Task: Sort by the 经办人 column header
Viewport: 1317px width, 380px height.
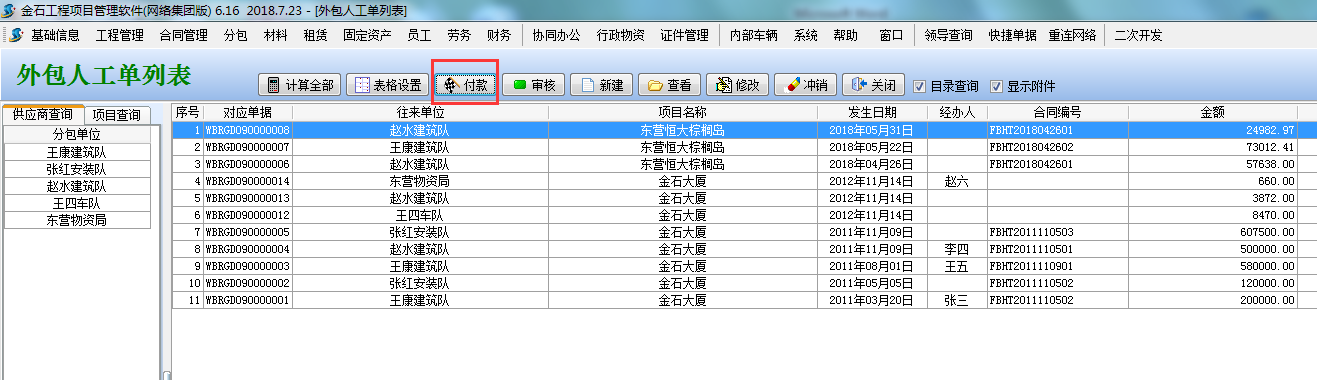Action: (x=957, y=112)
